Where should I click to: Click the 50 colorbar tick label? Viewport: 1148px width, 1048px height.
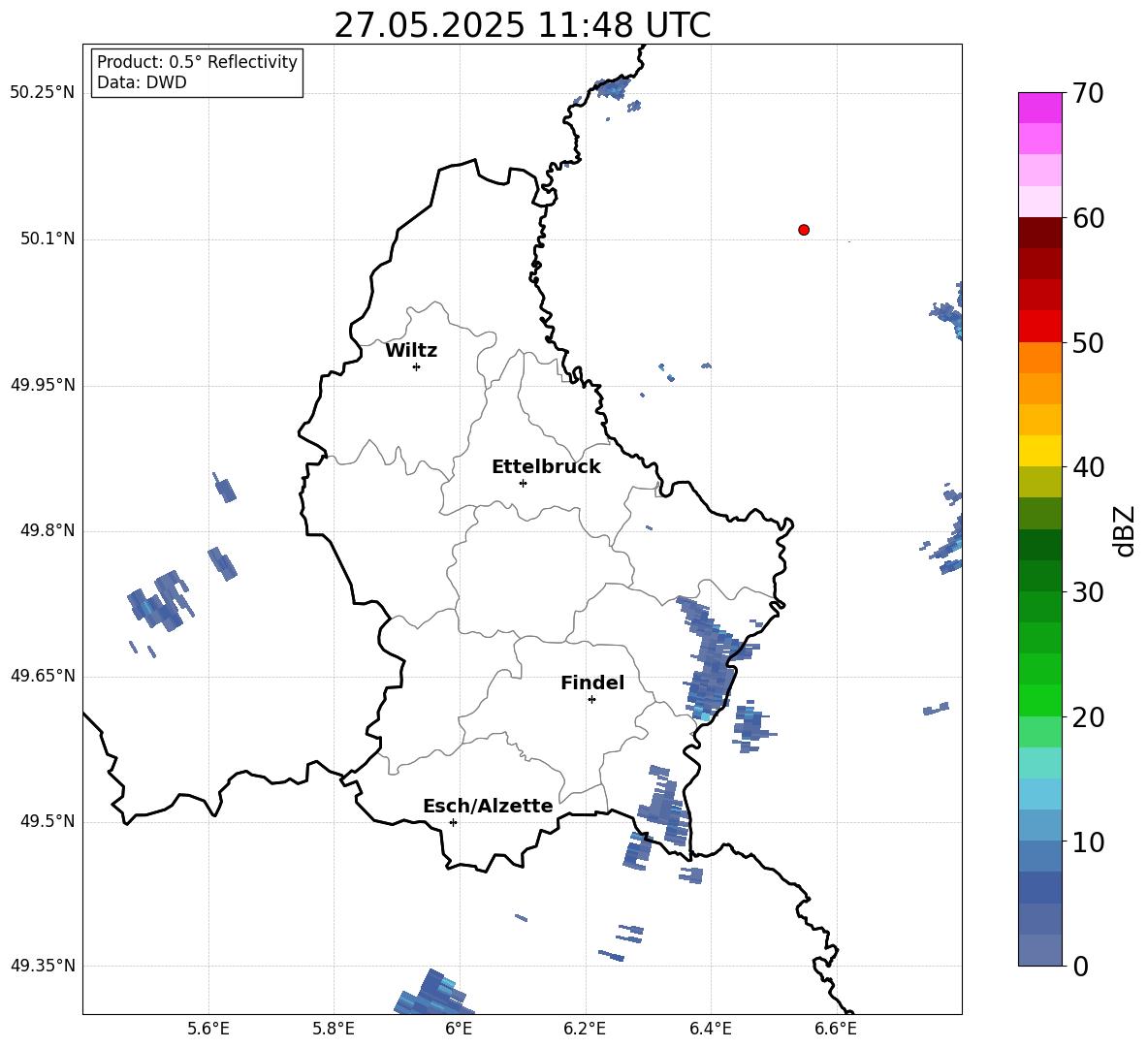point(1089,343)
